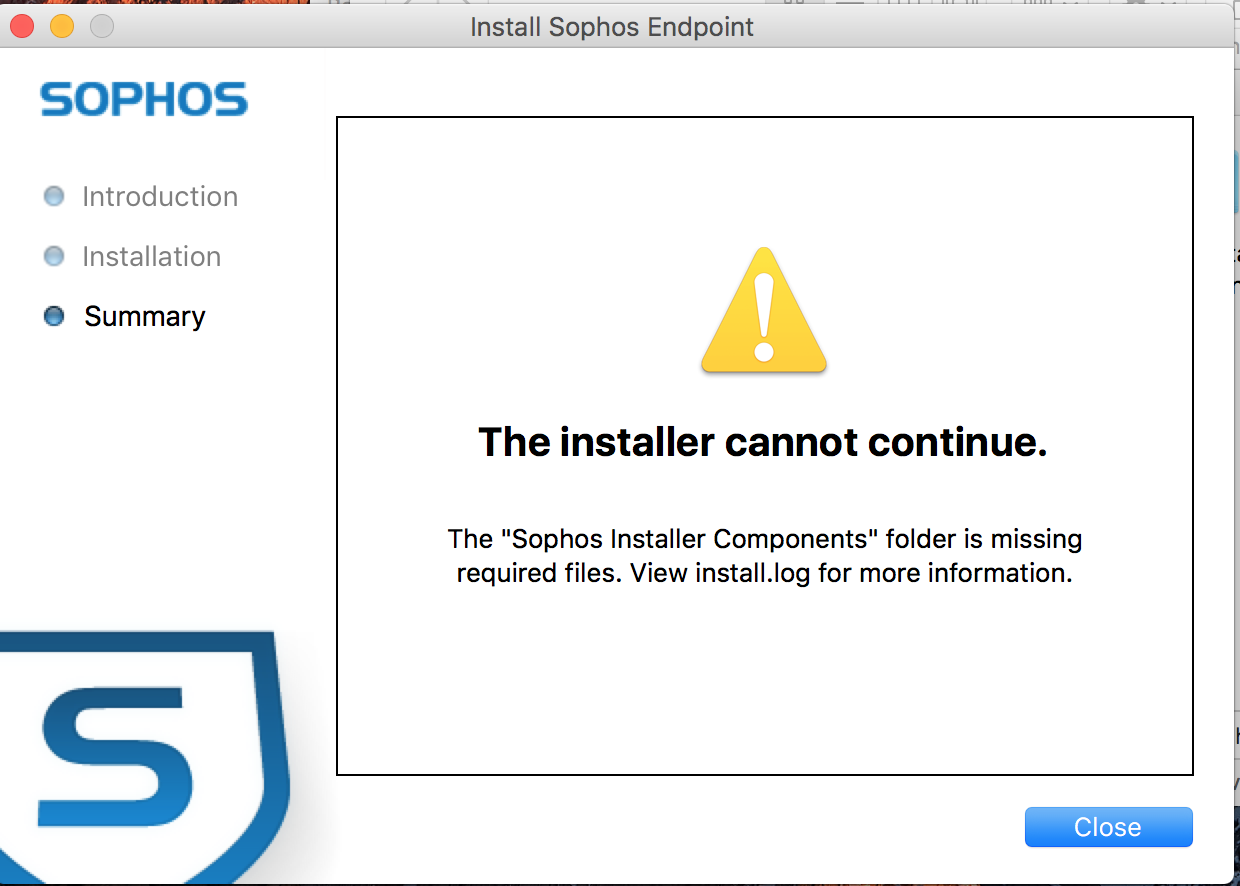Image resolution: width=1240 pixels, height=886 pixels.
Task: Click the blue Close button
Action: pyautogui.click(x=1108, y=827)
